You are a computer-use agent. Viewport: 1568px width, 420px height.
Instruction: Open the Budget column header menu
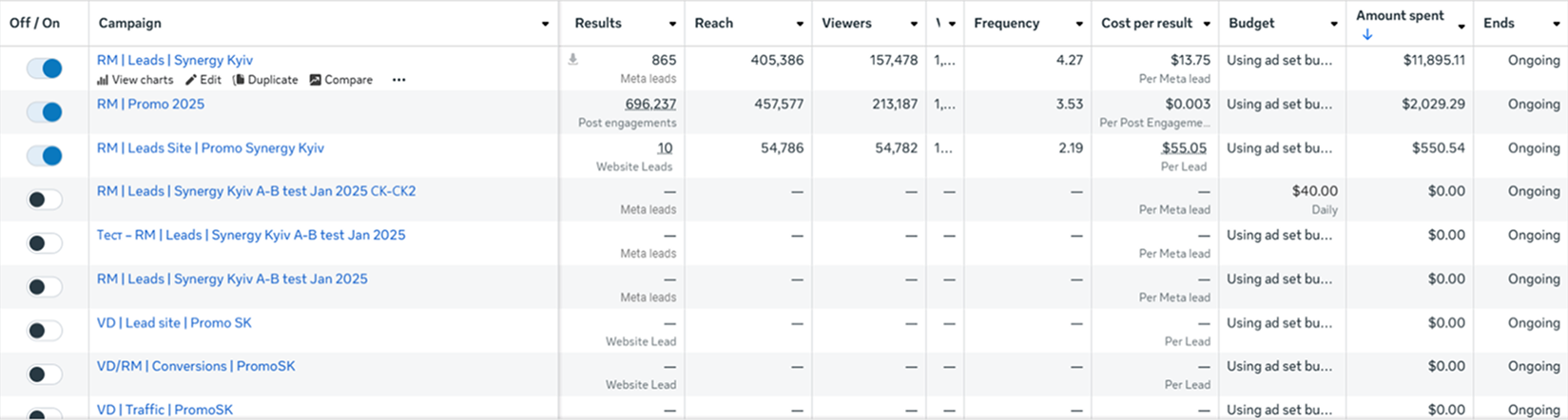[x=1334, y=24]
